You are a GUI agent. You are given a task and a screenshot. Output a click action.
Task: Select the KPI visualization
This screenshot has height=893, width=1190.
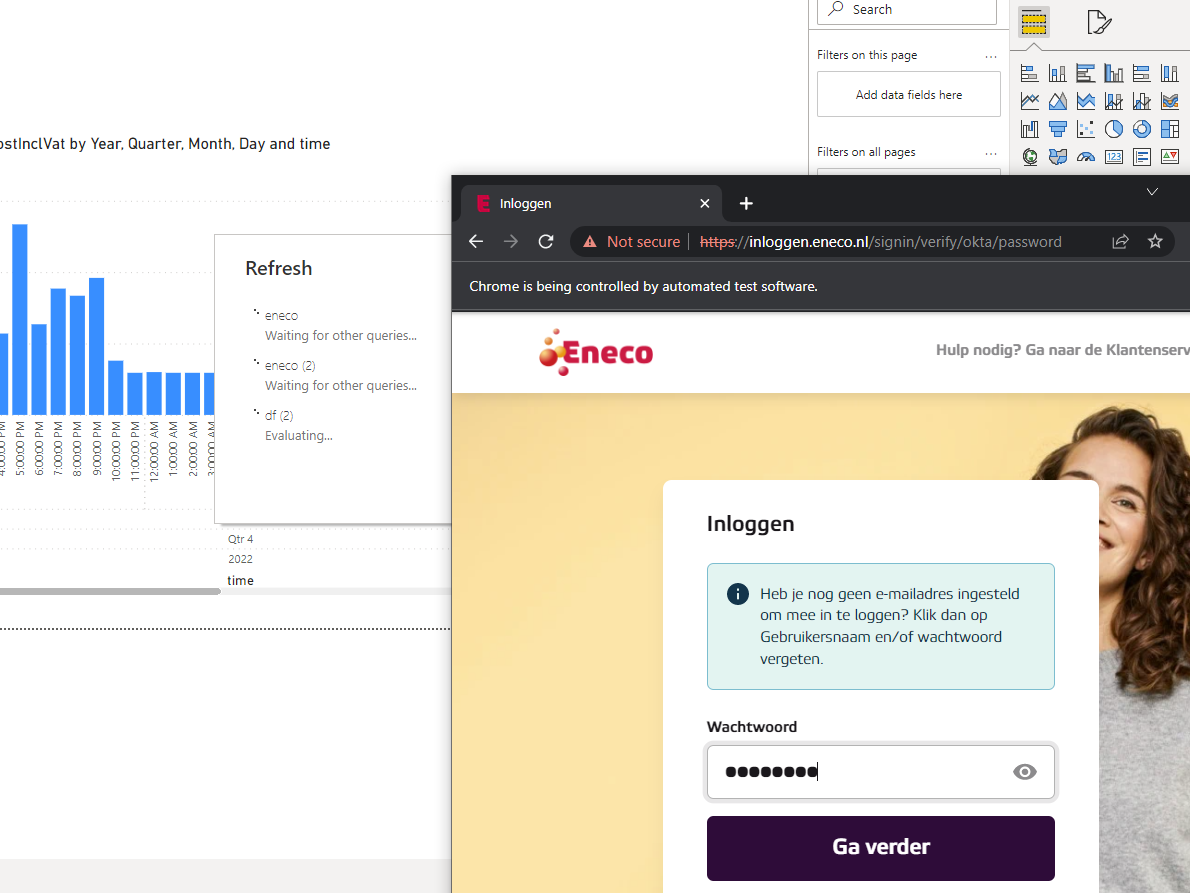[x=1169, y=156]
